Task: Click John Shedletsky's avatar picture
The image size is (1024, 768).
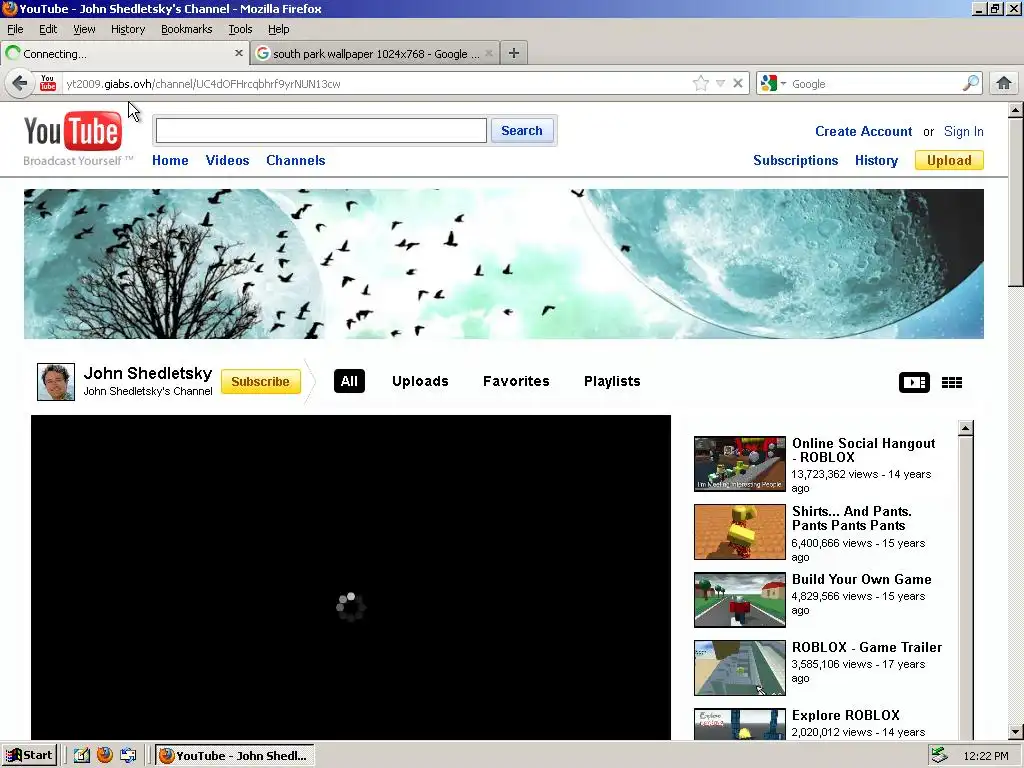Action: coord(56,382)
